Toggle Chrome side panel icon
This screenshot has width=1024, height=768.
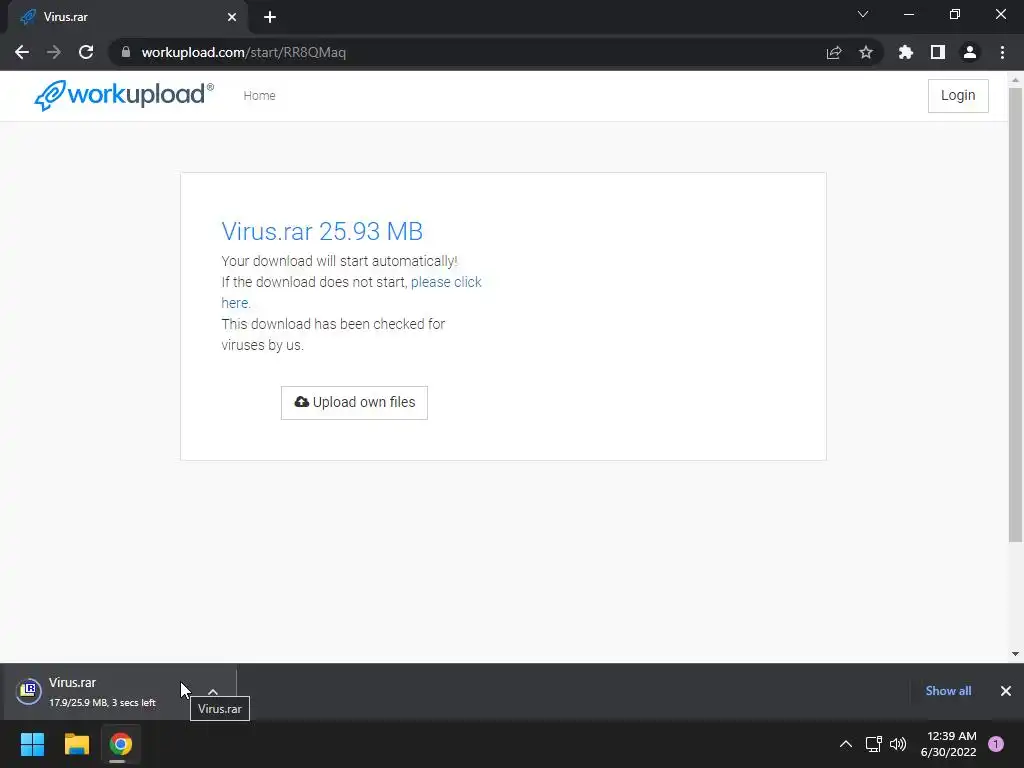[x=938, y=52]
